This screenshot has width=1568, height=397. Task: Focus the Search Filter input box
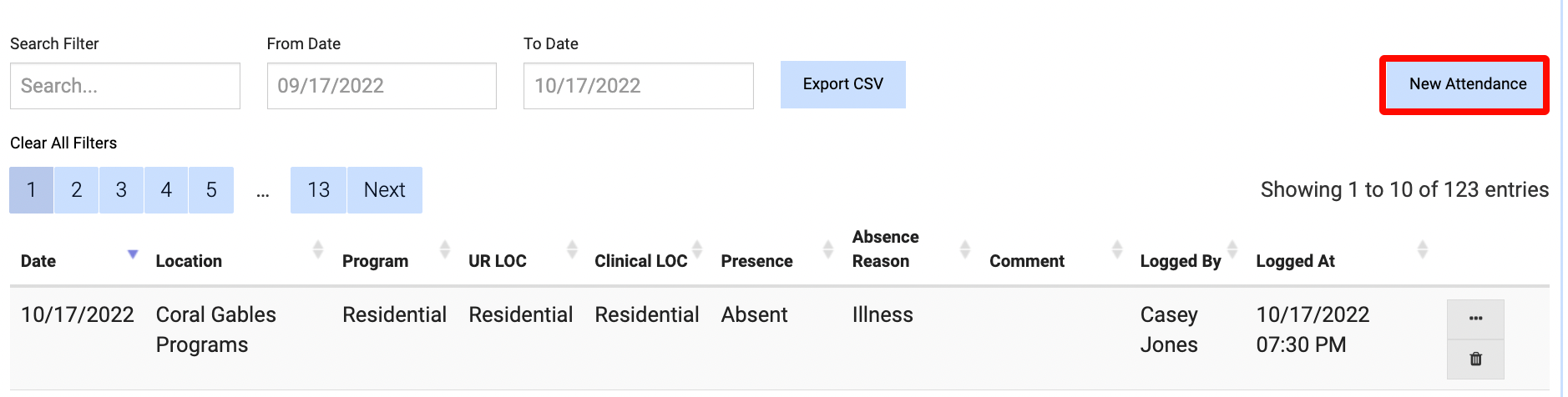pos(125,86)
